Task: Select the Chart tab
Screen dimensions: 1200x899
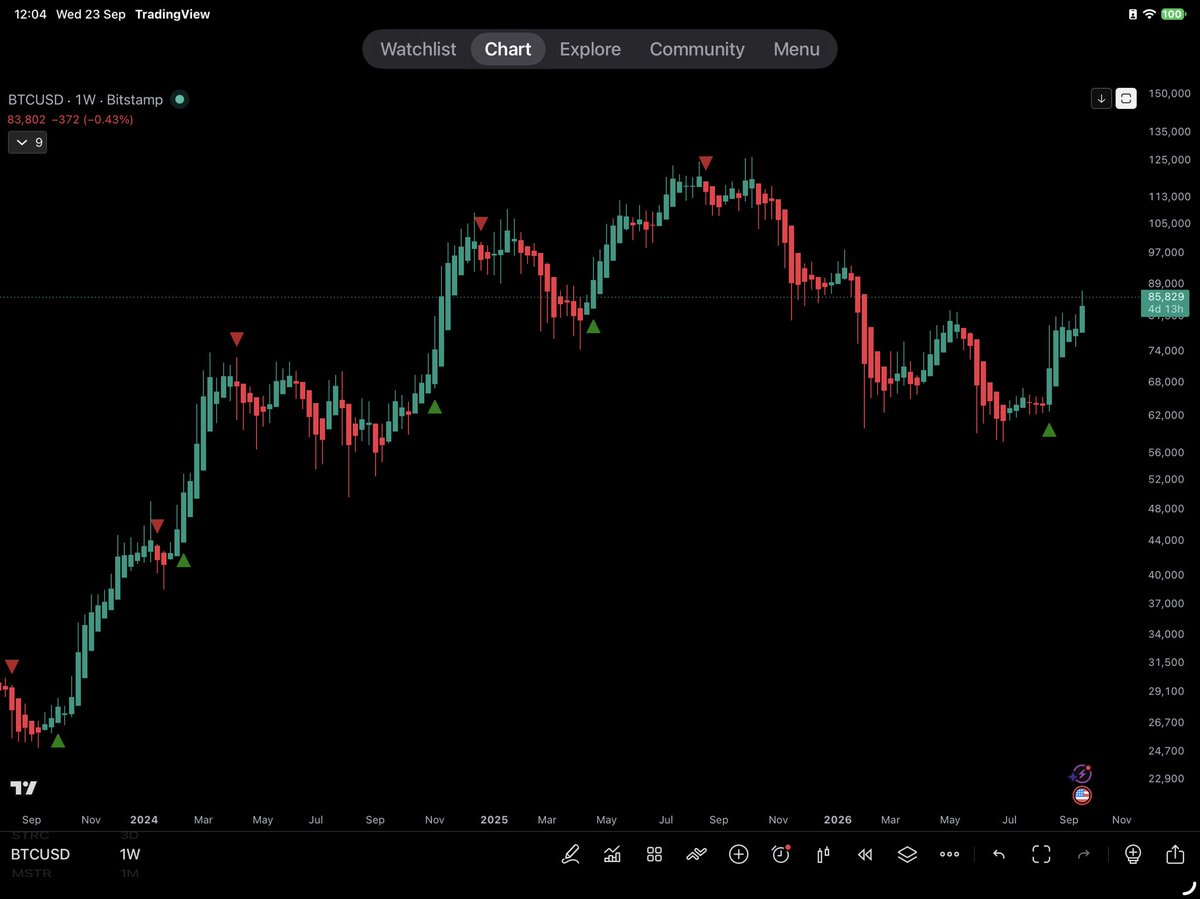Action: click(x=508, y=49)
